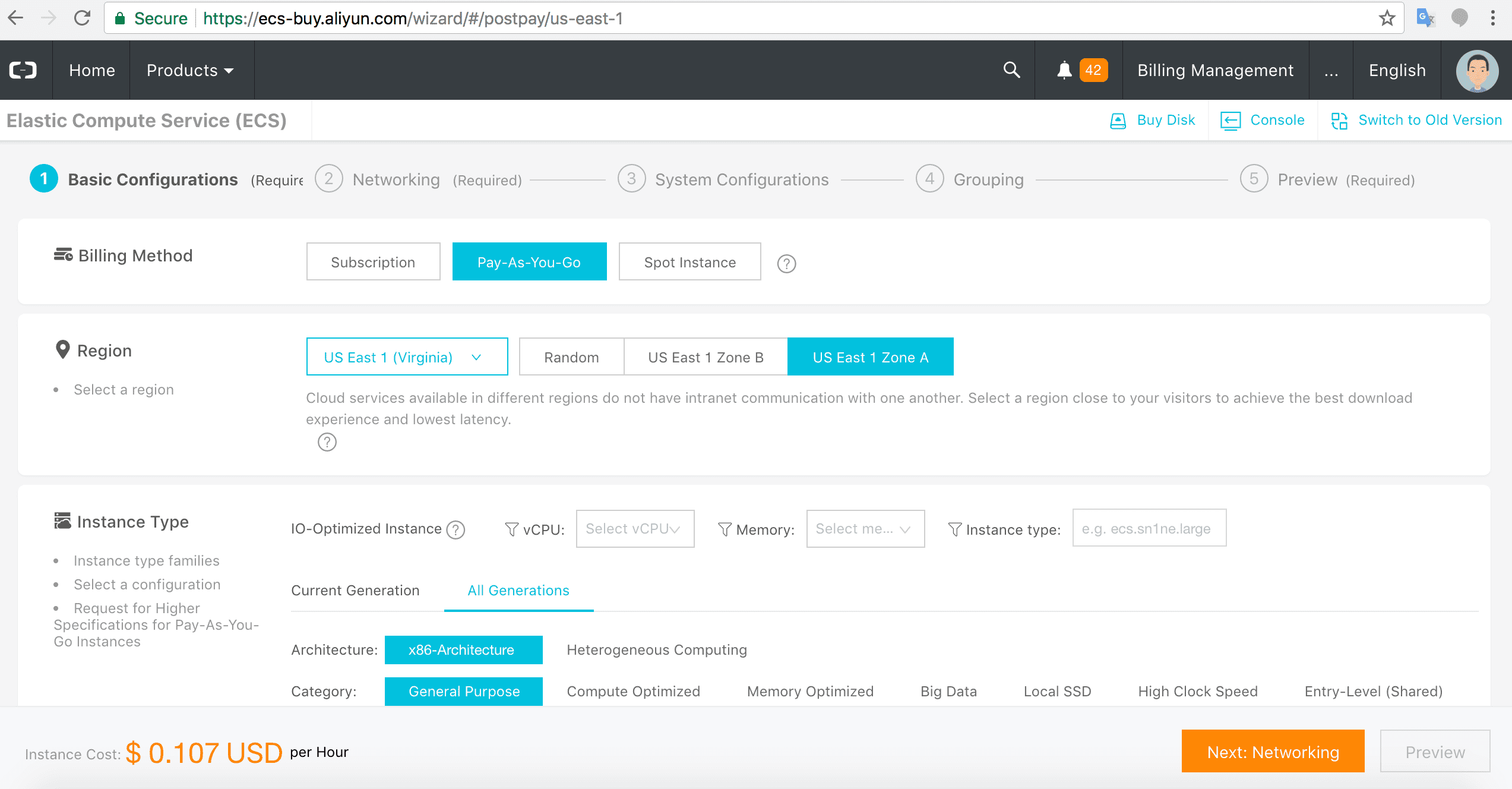Switch to All Generations tab
The width and height of the screenshot is (1512, 789).
[x=518, y=590]
